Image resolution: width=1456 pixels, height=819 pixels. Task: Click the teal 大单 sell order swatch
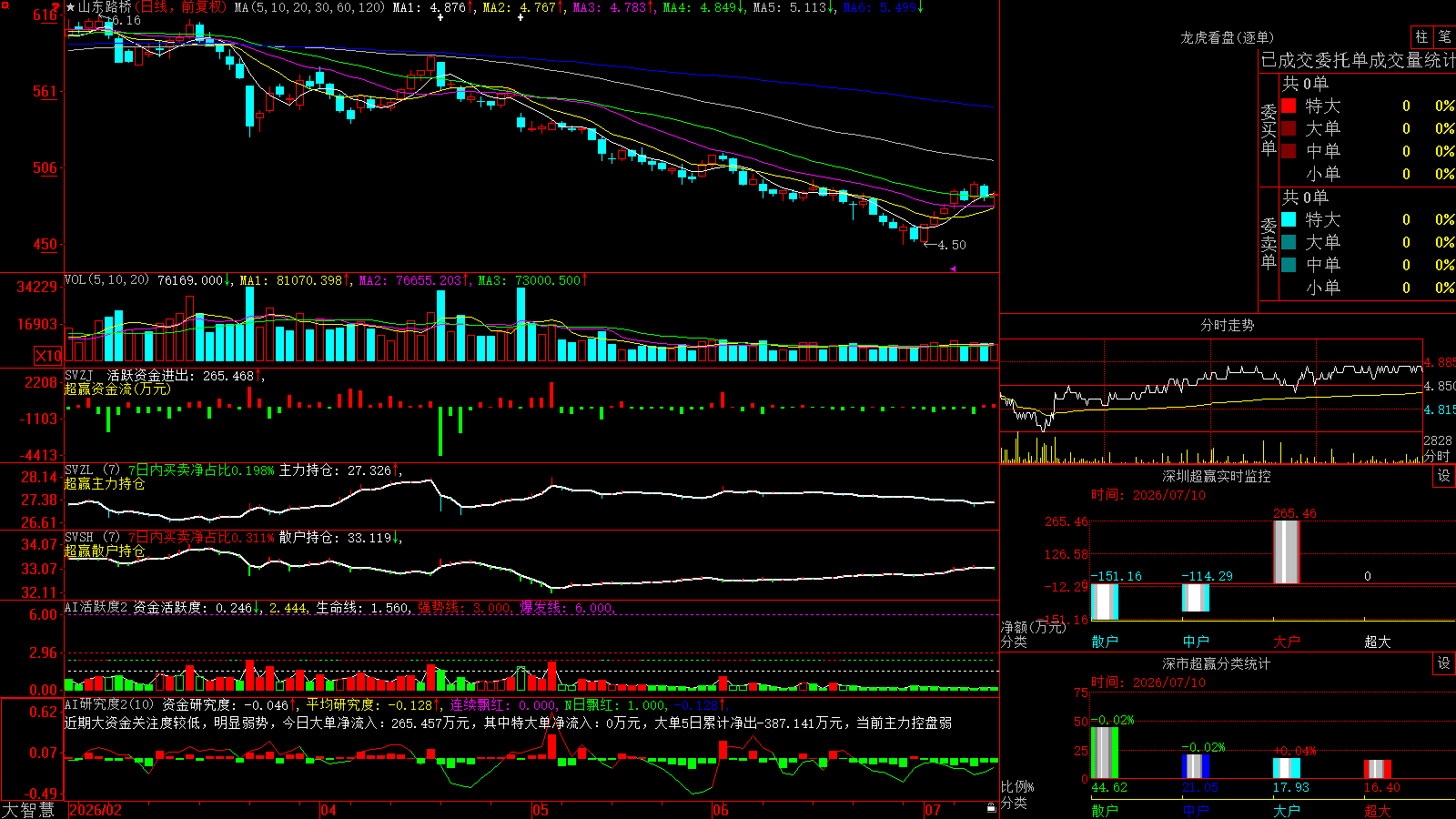pyautogui.click(x=1289, y=242)
